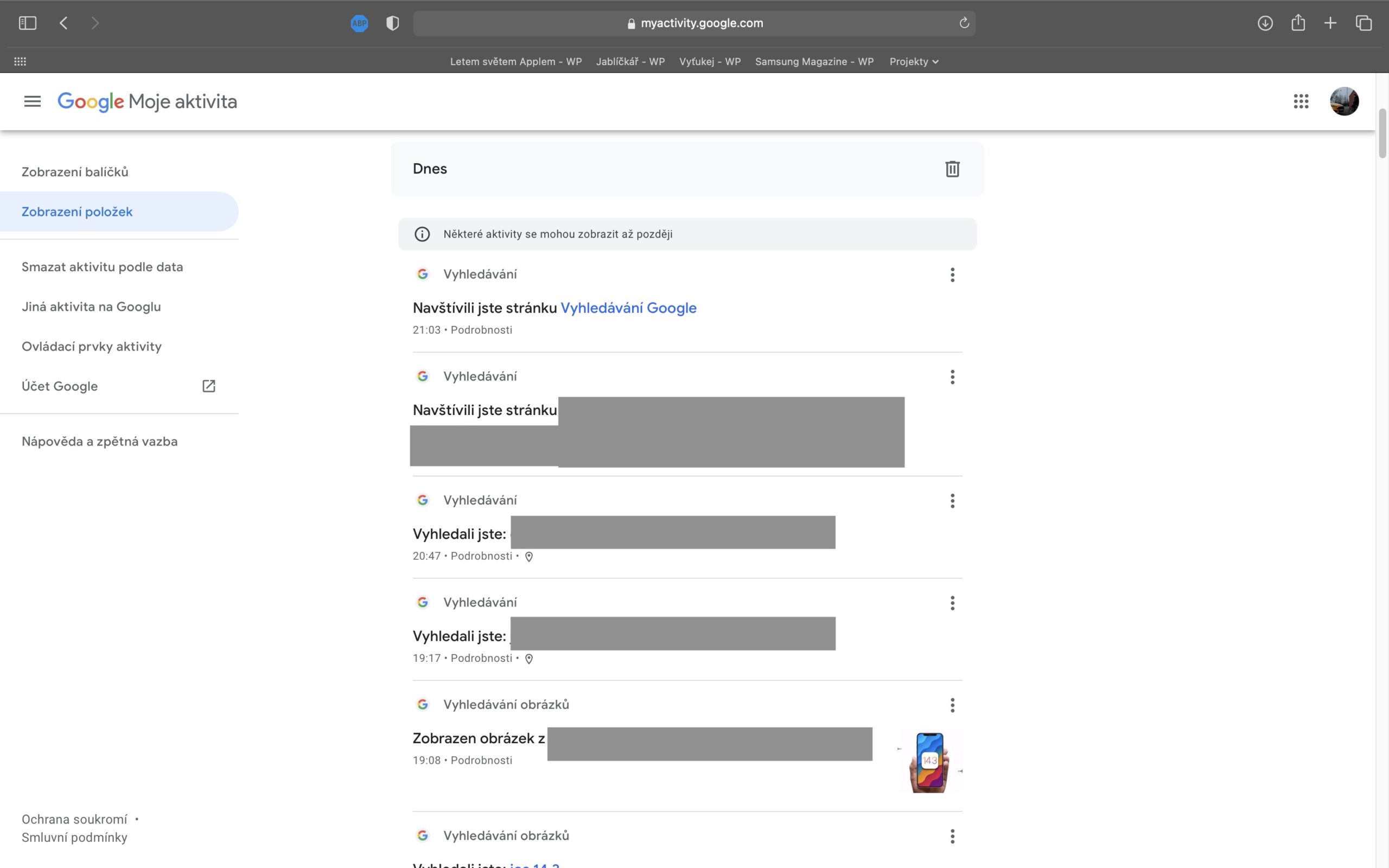Viewport: 1389px width, 868px height.
Task: Click Podrobnosti under the 20:47 entry
Action: click(481, 556)
